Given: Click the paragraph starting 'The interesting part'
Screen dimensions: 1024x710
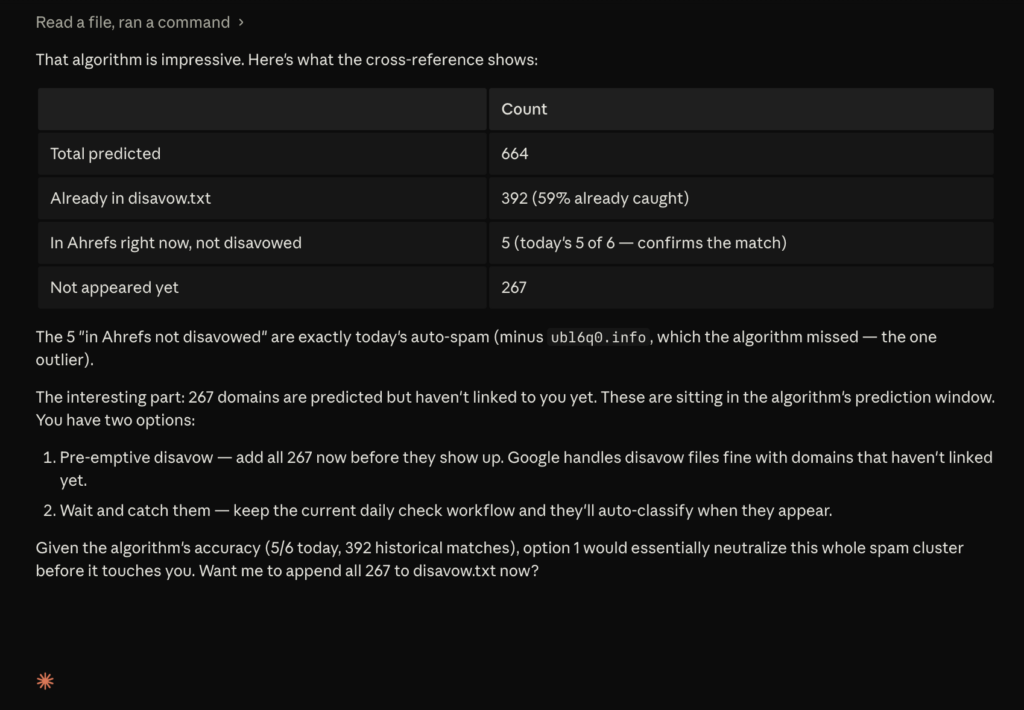Looking at the screenshot, I should (515, 408).
